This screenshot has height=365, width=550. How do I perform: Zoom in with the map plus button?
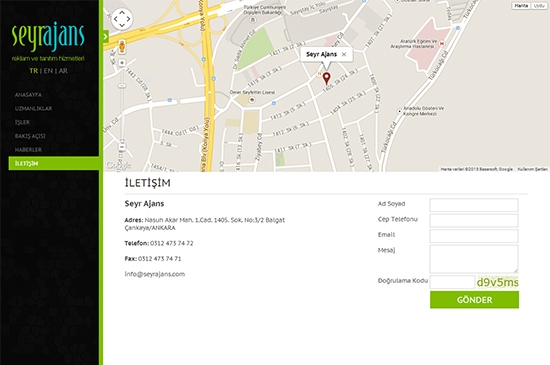coord(122,63)
